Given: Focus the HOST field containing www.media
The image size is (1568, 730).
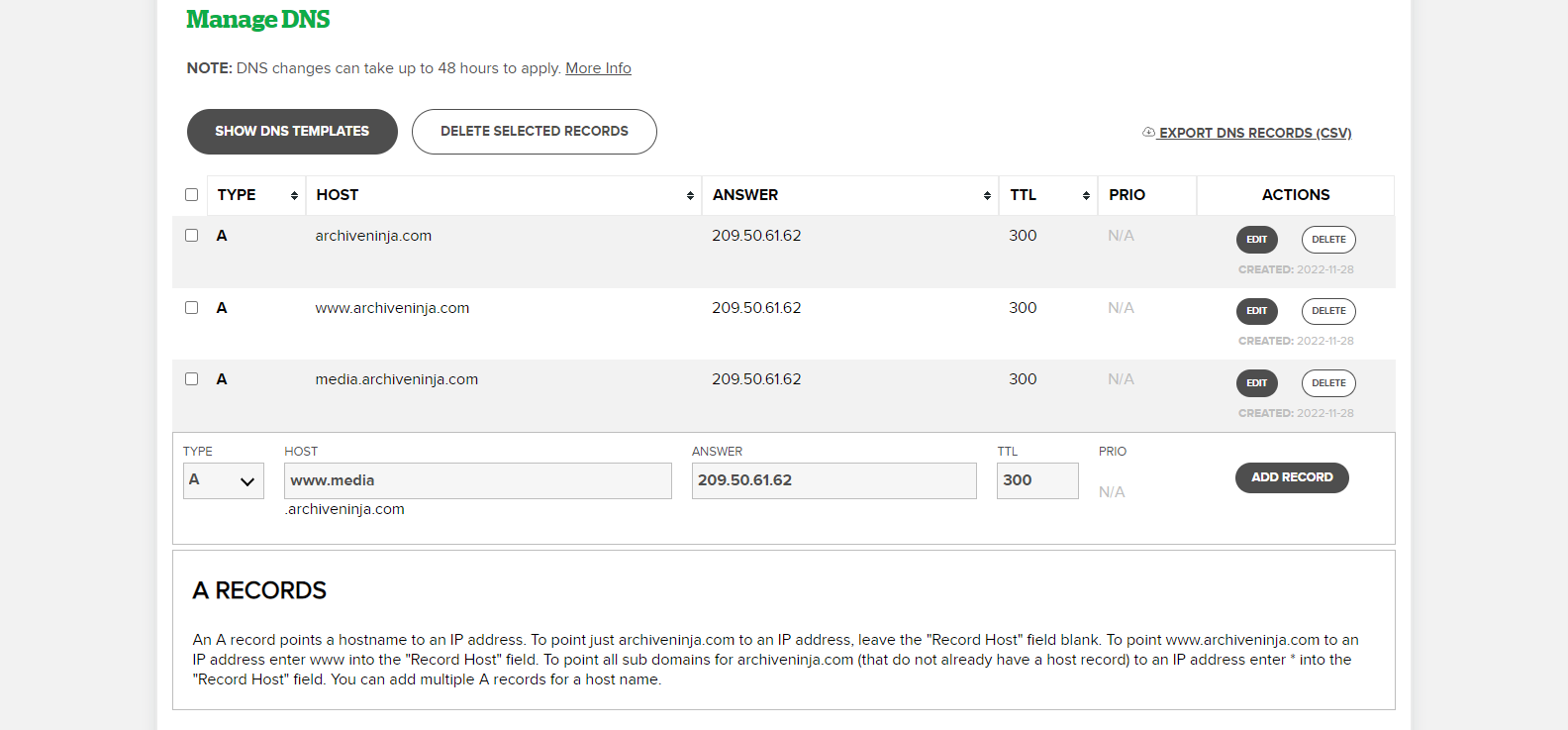Looking at the screenshot, I should (x=478, y=480).
